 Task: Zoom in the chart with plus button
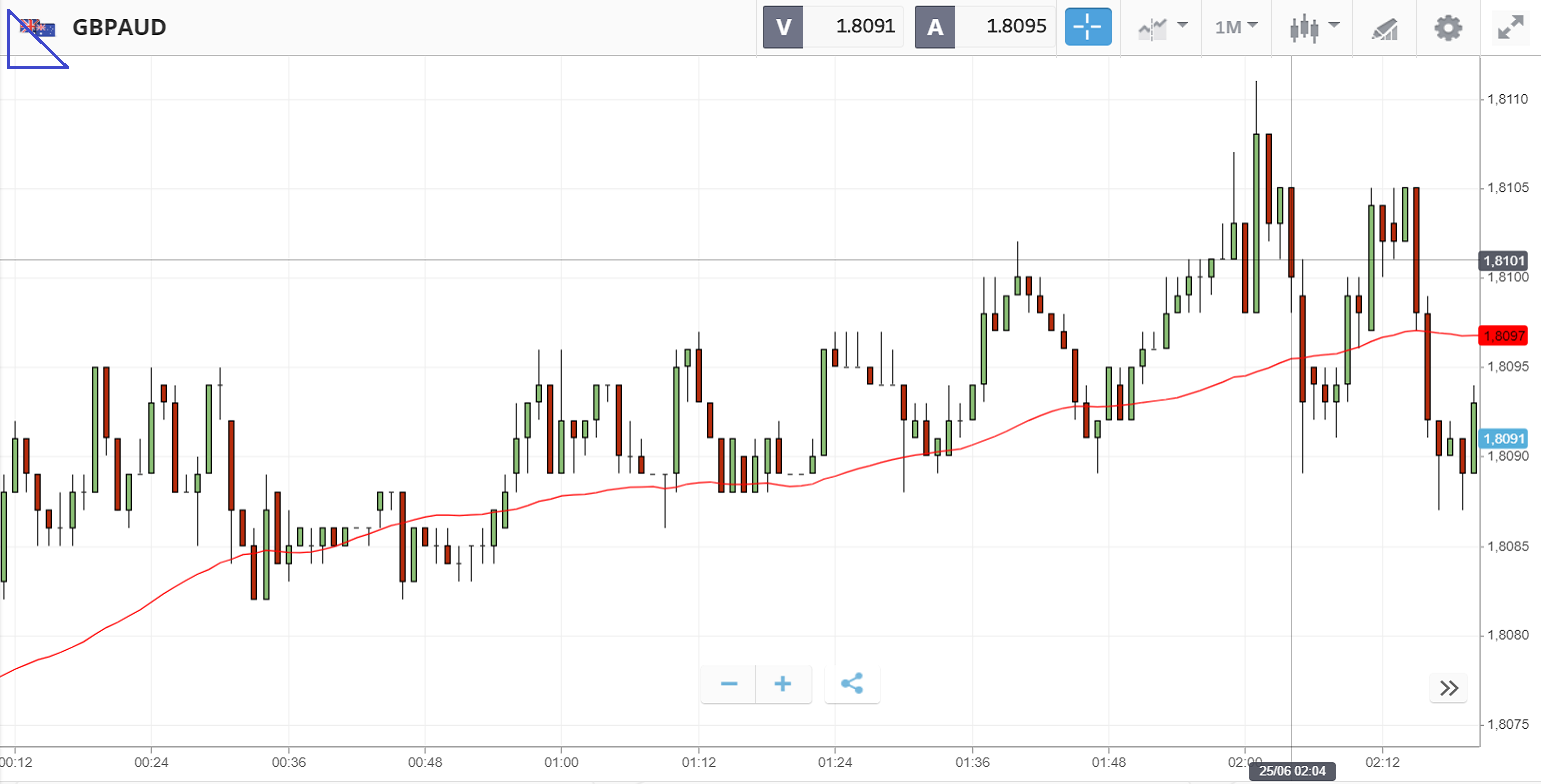[x=783, y=684]
